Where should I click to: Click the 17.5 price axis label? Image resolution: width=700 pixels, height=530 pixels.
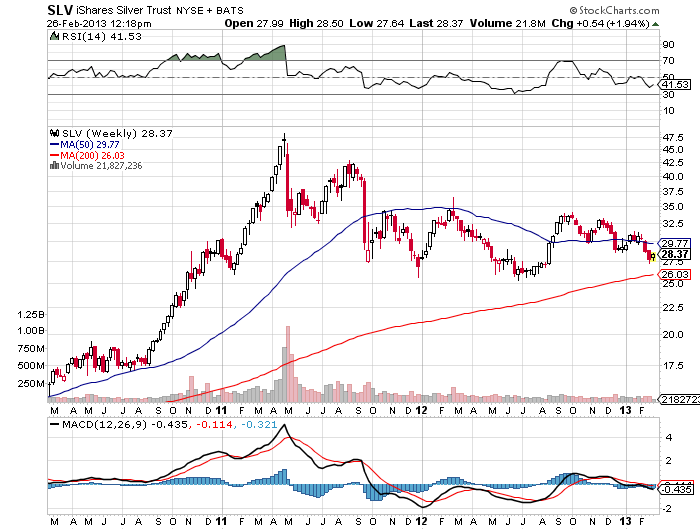tap(673, 366)
